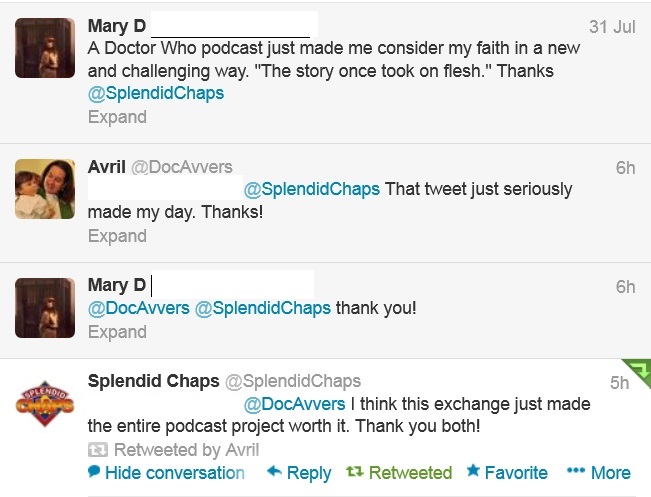Expand Mary D's "thank you!" tweet
Image resolution: width=651 pixels, height=497 pixels.
click(117, 332)
